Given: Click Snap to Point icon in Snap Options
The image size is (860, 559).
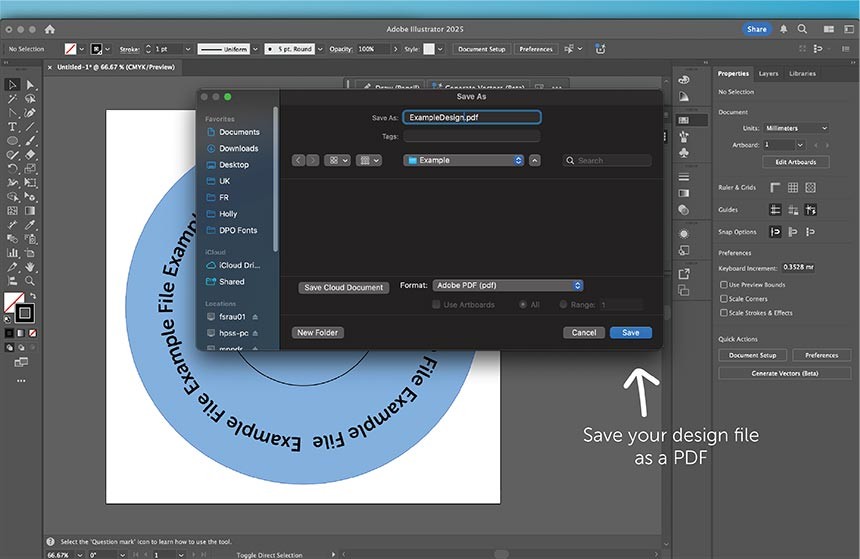Looking at the screenshot, I should click(775, 232).
